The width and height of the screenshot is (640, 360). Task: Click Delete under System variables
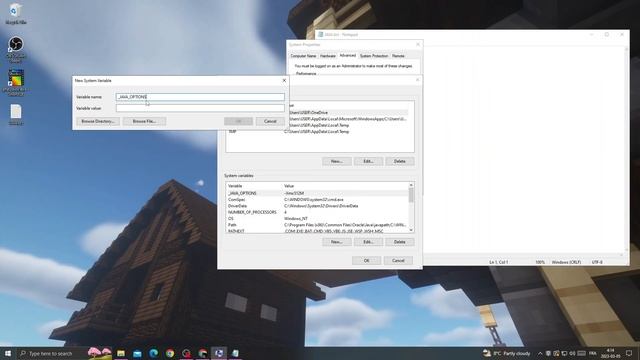click(x=400, y=242)
